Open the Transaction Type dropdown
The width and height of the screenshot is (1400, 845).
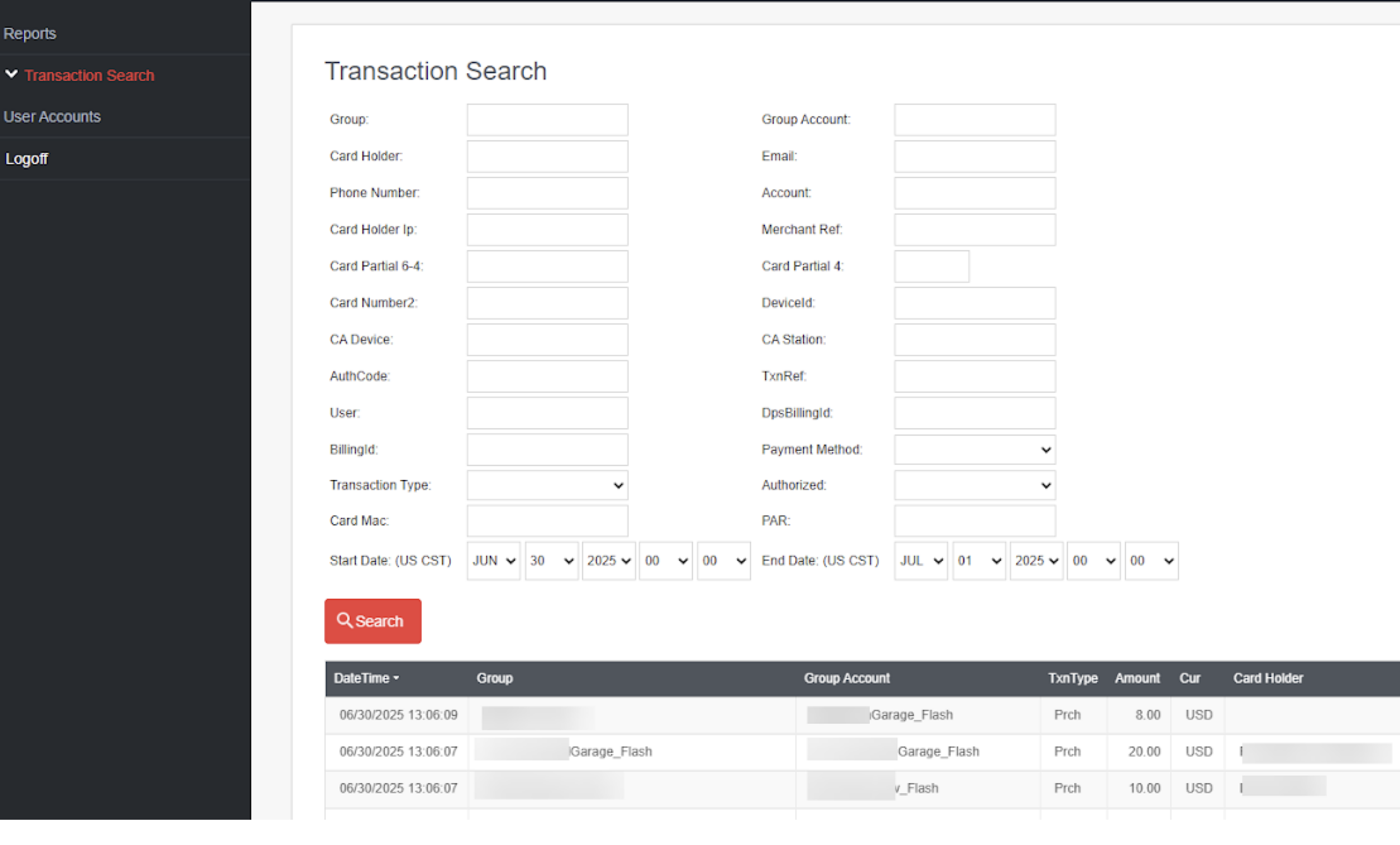tap(547, 485)
